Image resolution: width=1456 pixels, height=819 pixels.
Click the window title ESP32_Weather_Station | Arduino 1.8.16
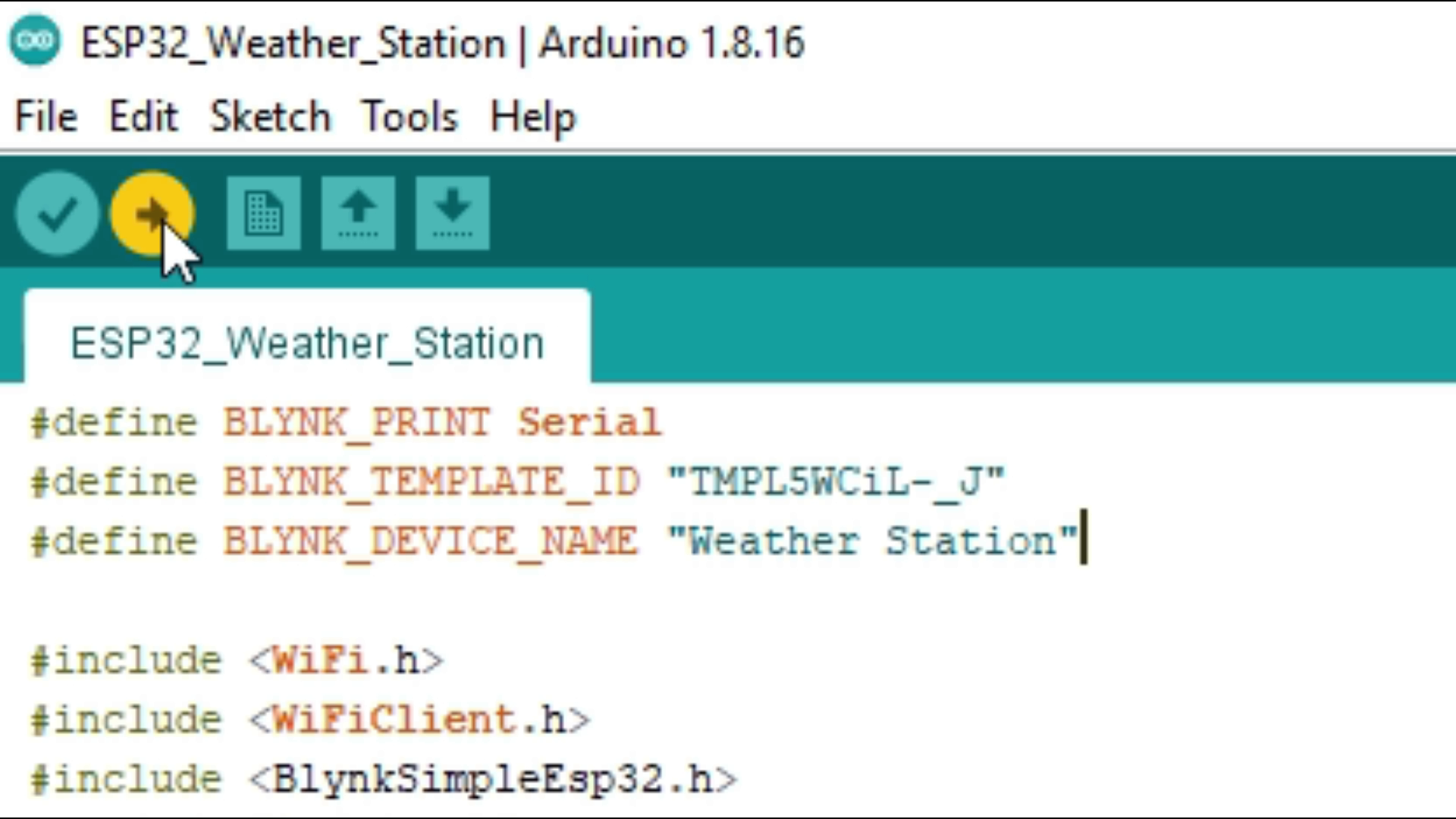point(443,42)
